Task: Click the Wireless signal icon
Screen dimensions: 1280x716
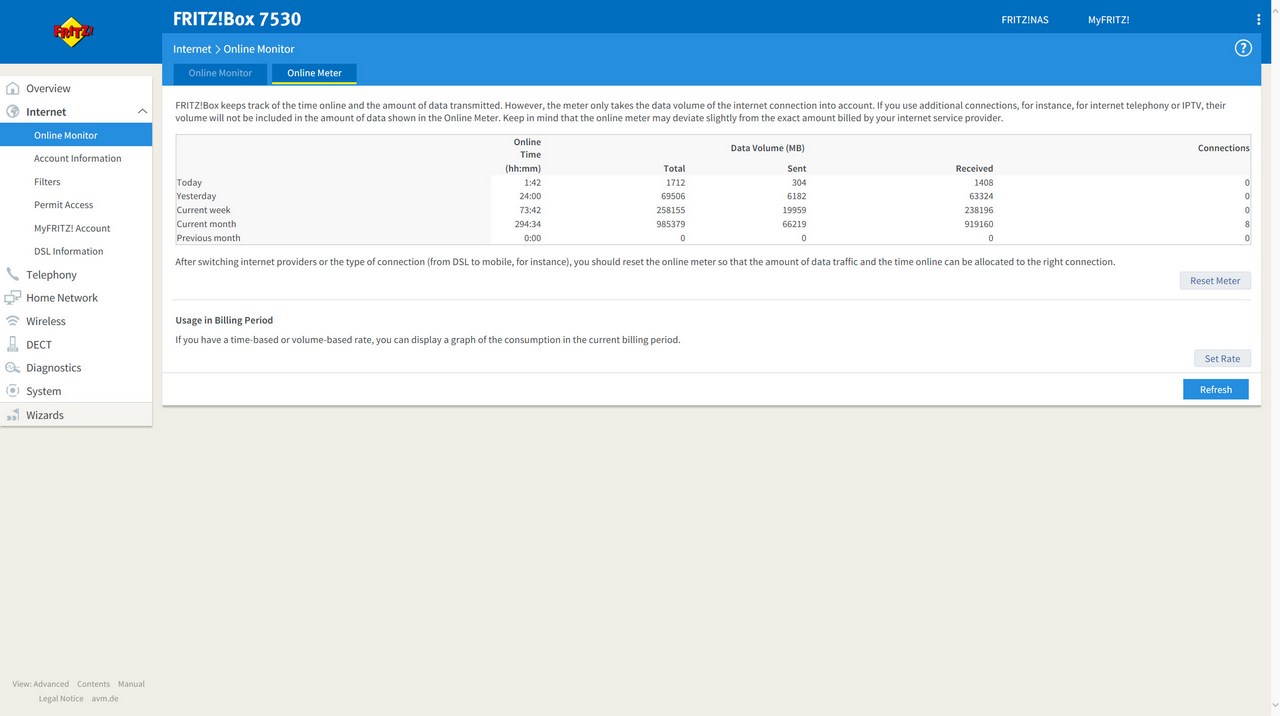Action: click(13, 321)
